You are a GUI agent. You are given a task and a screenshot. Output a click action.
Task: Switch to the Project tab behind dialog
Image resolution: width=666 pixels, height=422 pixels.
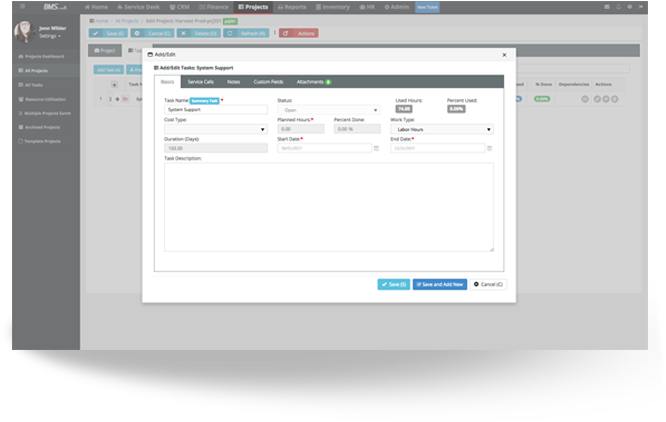[105, 51]
